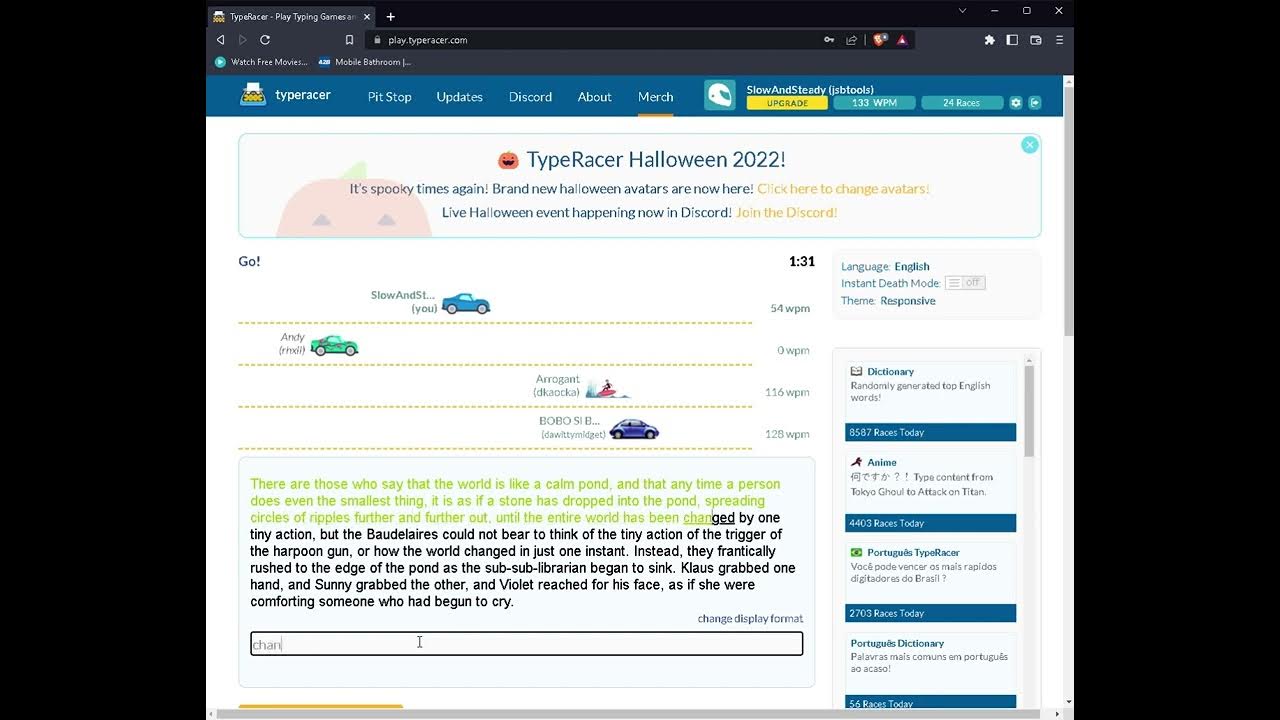This screenshot has width=1280, height=720.
Task: Click the 24 Races stat button
Action: 962,103
